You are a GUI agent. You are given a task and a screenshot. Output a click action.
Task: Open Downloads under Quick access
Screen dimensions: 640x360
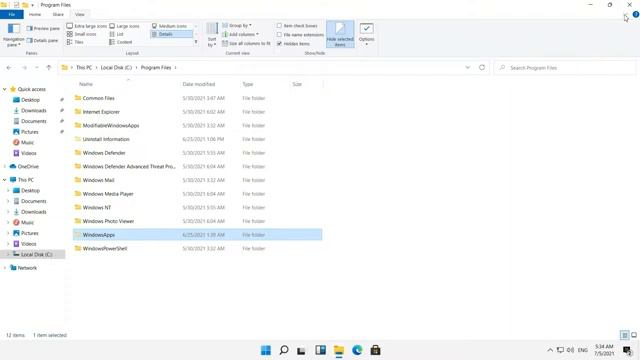tap(33, 111)
